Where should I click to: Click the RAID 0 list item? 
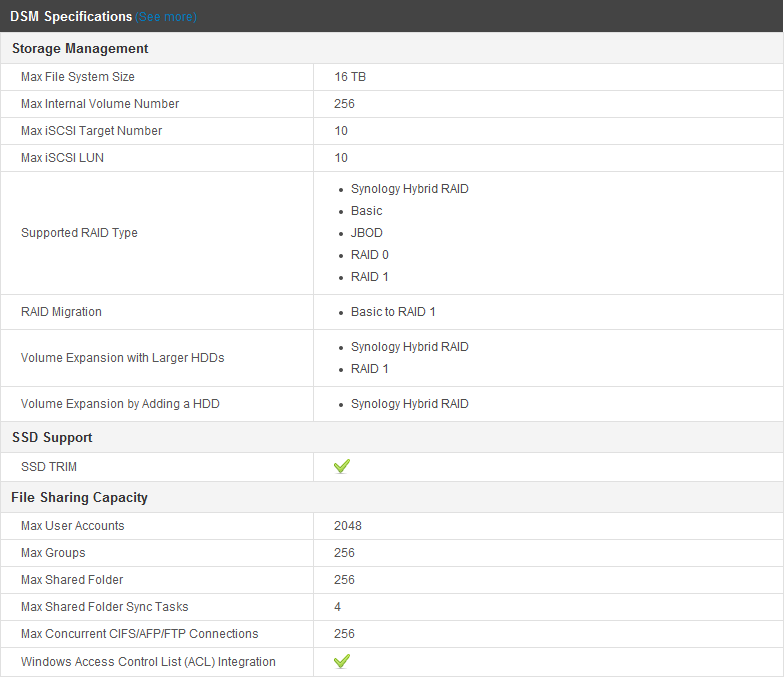[370, 255]
